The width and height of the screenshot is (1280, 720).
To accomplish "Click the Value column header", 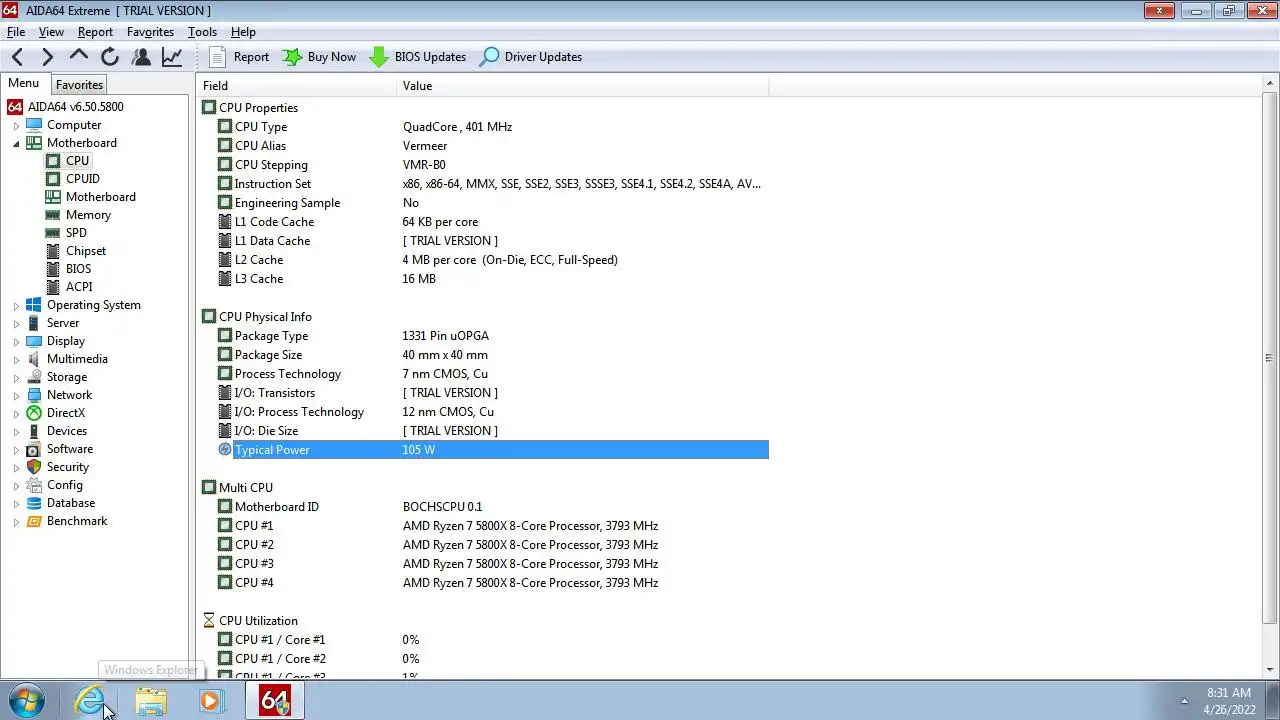I will pos(583,86).
